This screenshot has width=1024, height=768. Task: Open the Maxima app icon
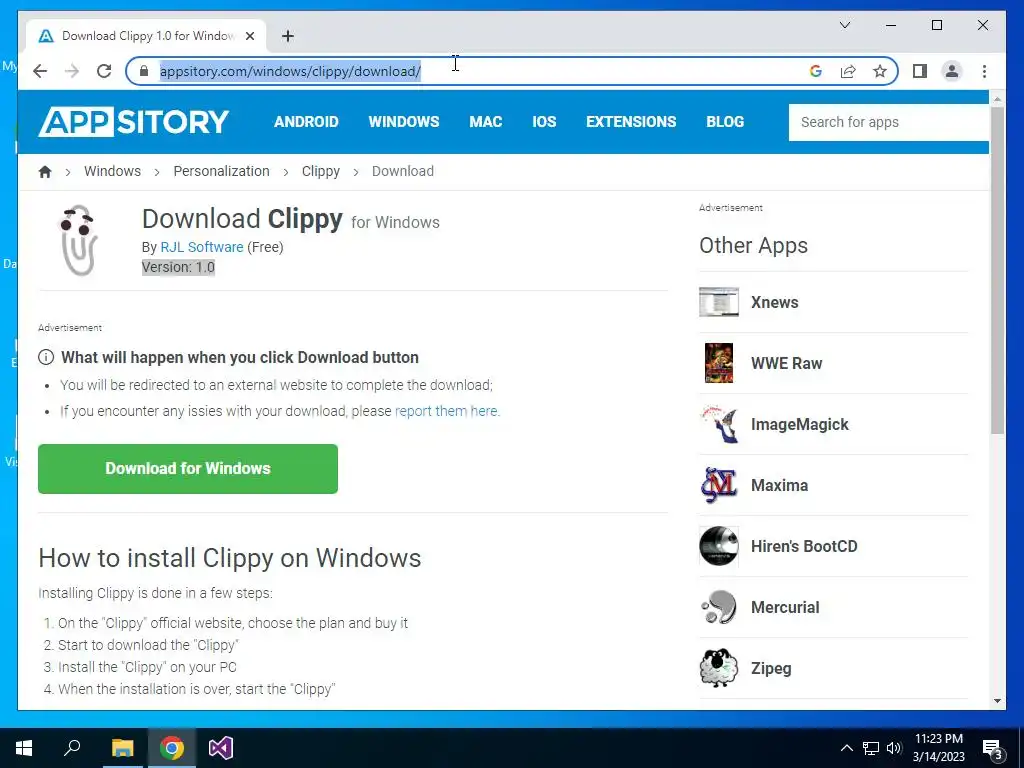pos(718,485)
